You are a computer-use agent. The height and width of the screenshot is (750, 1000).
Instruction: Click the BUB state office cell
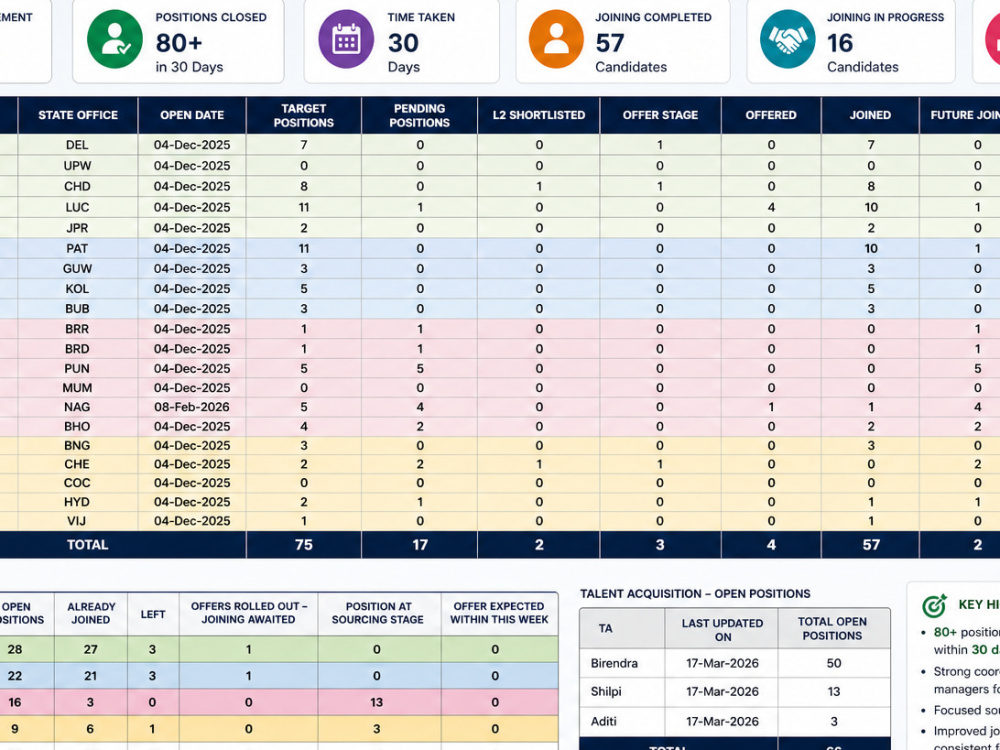point(77,309)
